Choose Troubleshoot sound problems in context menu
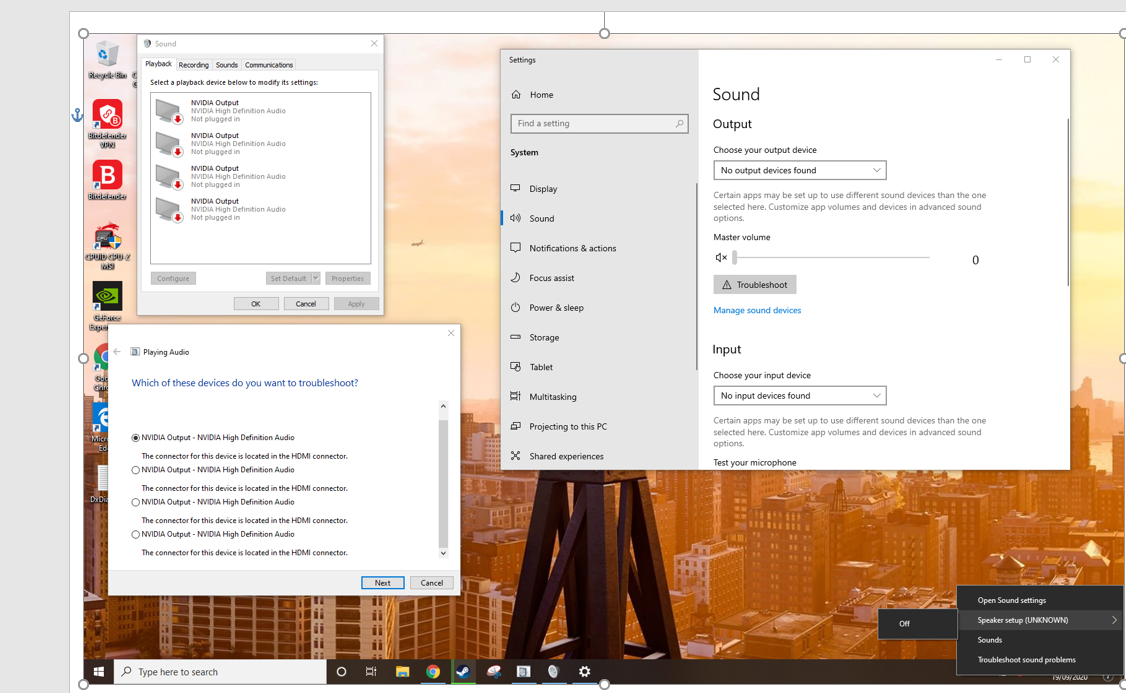The height and width of the screenshot is (693, 1126). [x=1038, y=659]
